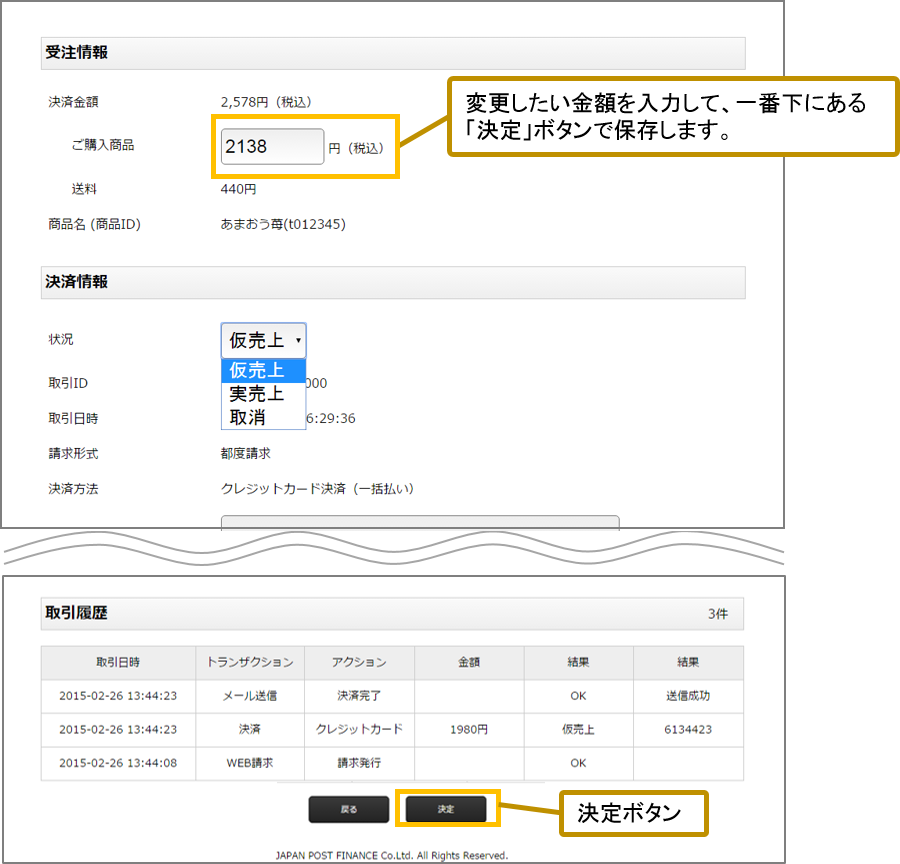Click the 取引日時 column header
The width and height of the screenshot is (900, 864).
coord(118,662)
